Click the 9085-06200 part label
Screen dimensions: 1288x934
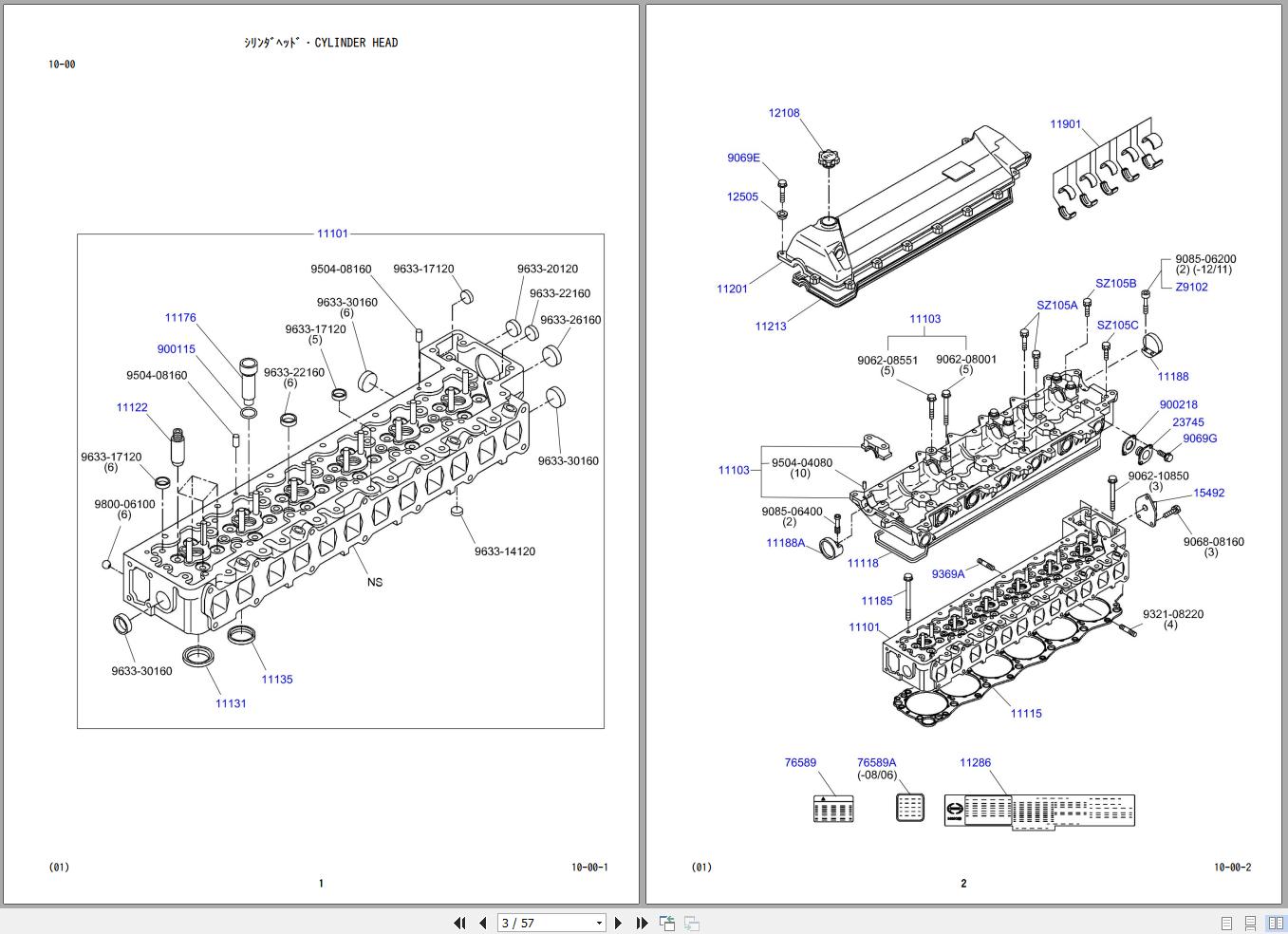[1205, 259]
